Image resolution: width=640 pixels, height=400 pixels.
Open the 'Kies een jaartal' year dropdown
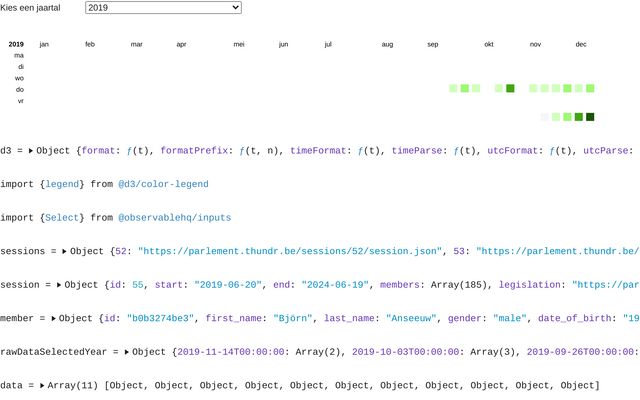tap(163, 8)
